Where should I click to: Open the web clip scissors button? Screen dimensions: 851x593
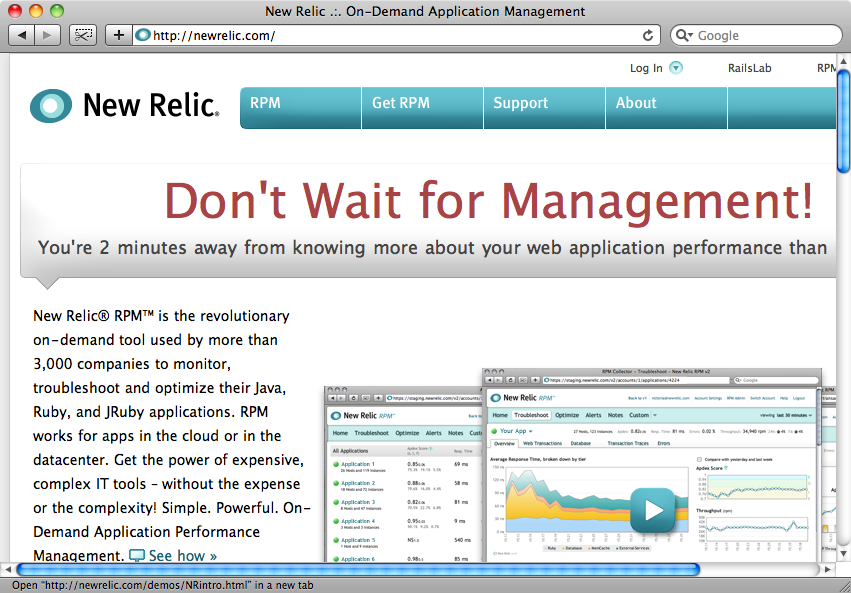(83, 35)
